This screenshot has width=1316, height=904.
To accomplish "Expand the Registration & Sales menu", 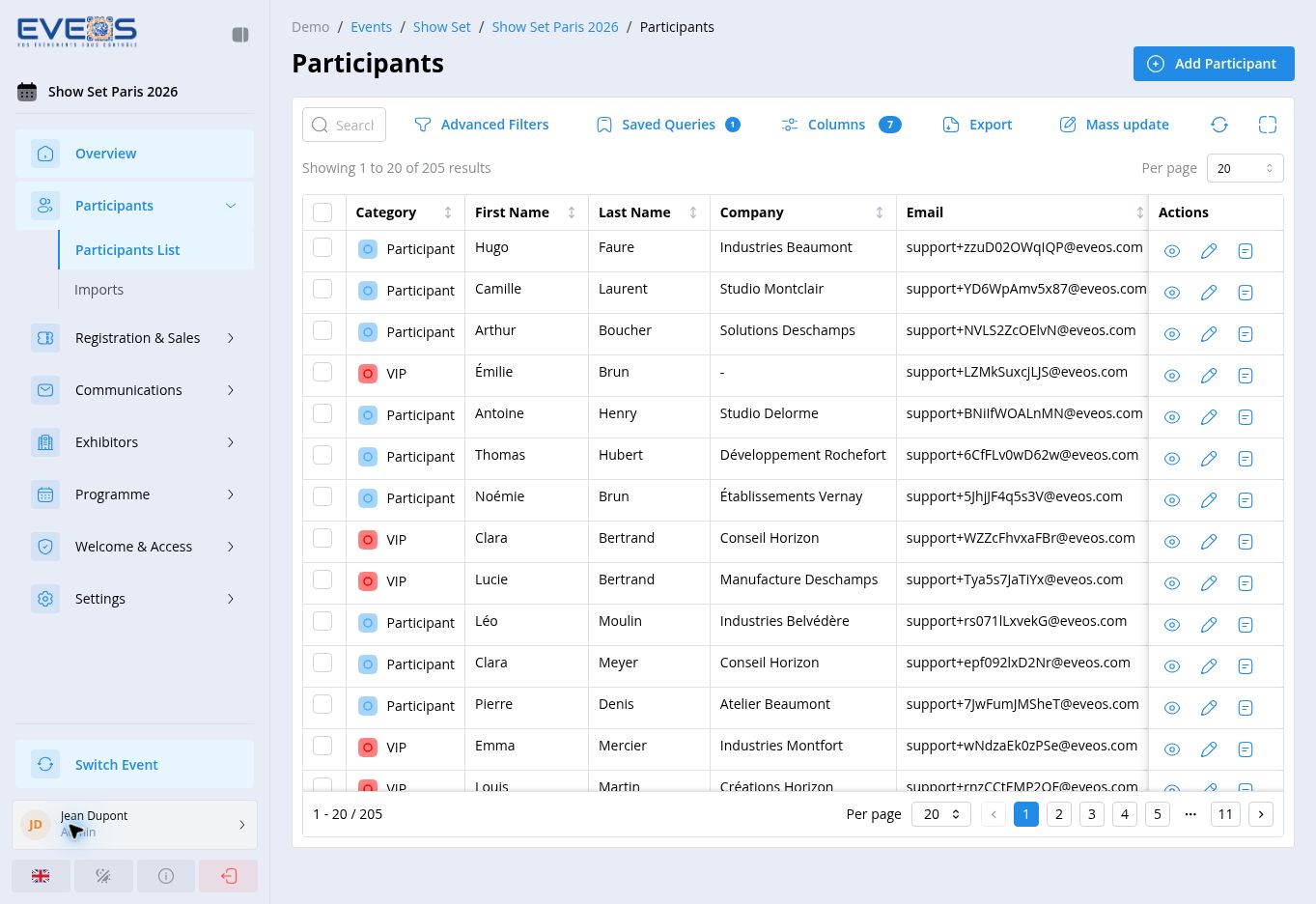I will point(134,338).
